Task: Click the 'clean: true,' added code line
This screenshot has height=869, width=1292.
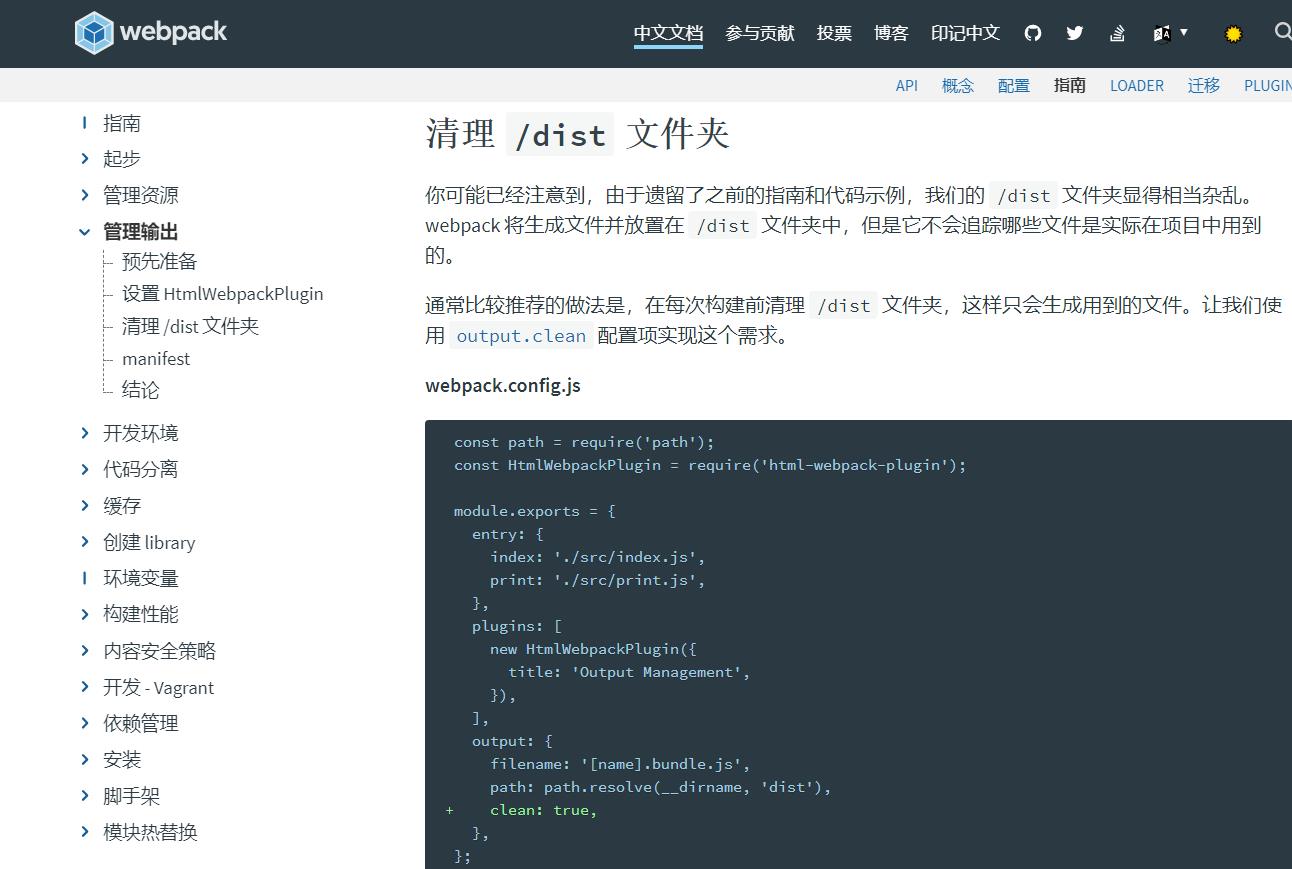Action: pyautogui.click(x=543, y=810)
